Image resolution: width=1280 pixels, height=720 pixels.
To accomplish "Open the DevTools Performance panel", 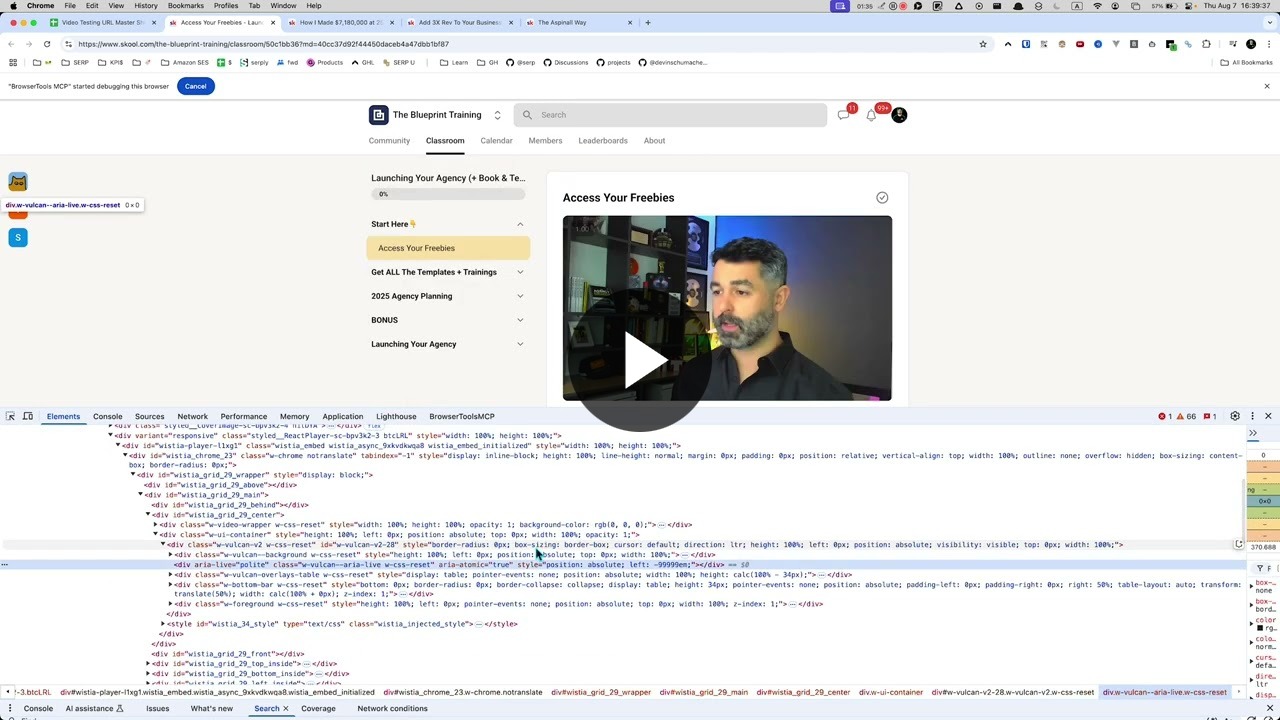I will (243, 416).
